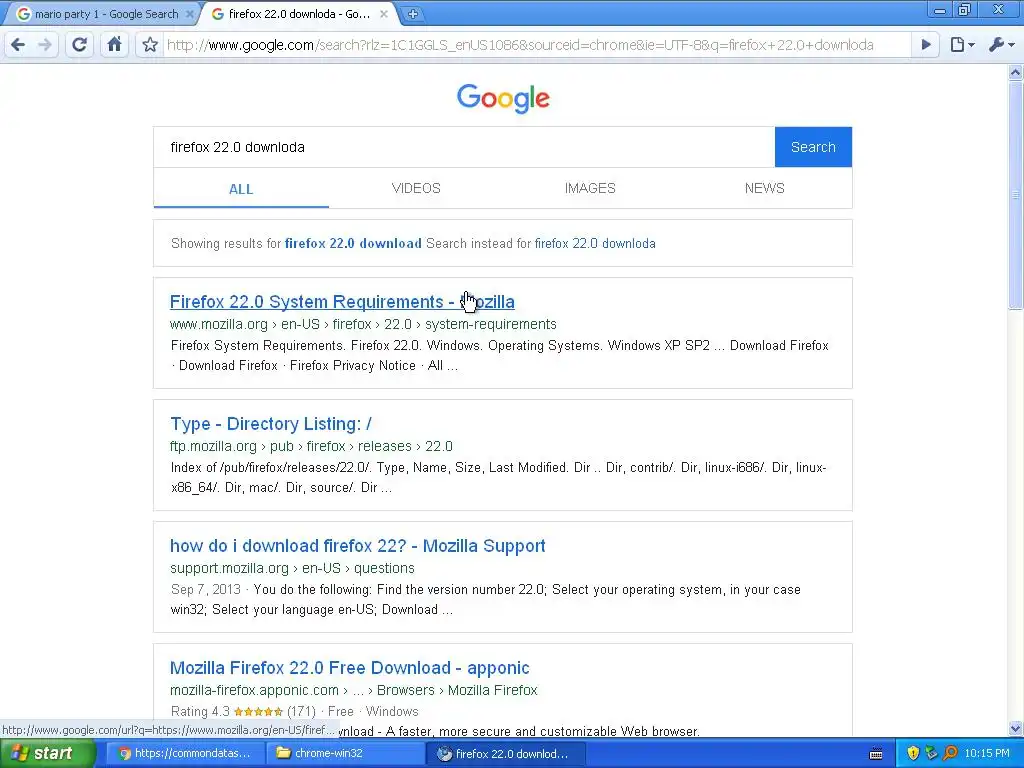This screenshot has height=768, width=1024.
Task: Close the 'mario party 1' tab
Action: [x=189, y=14]
